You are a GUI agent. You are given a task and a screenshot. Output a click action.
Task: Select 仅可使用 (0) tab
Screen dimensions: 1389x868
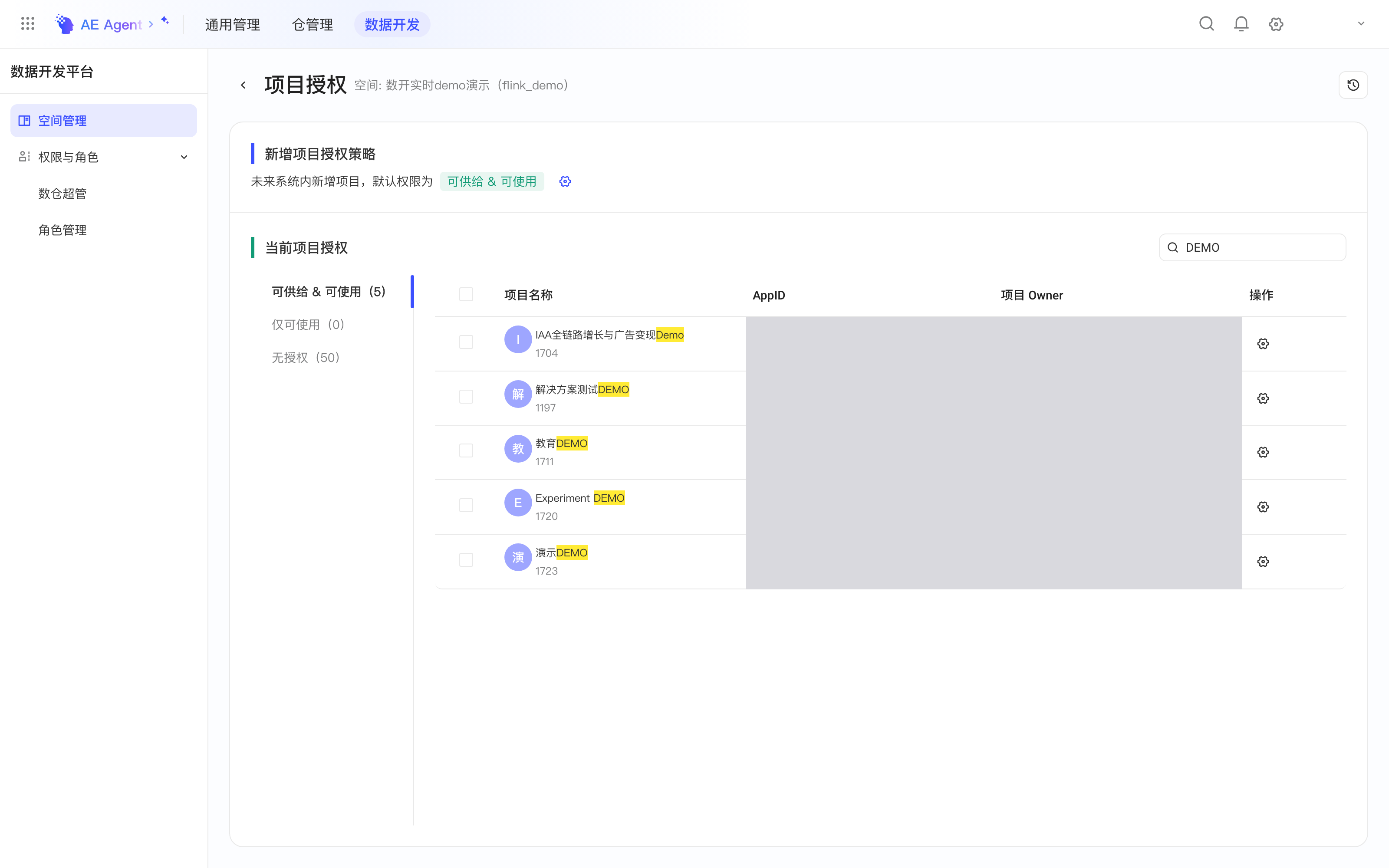coord(308,324)
